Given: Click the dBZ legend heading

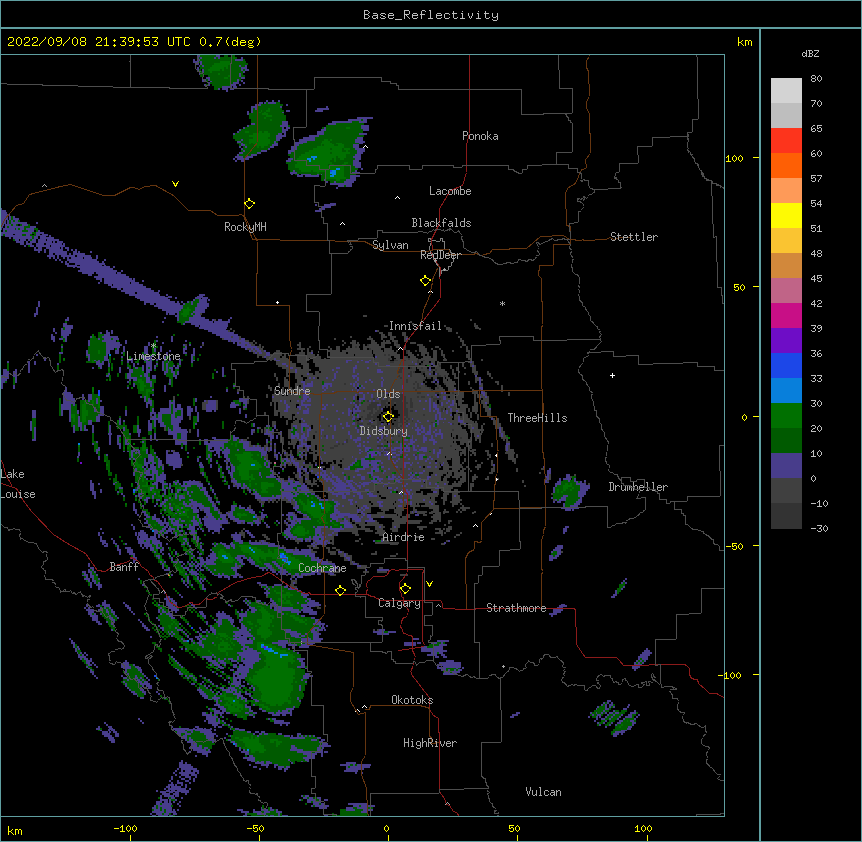Looking at the screenshot, I should coord(810,54).
